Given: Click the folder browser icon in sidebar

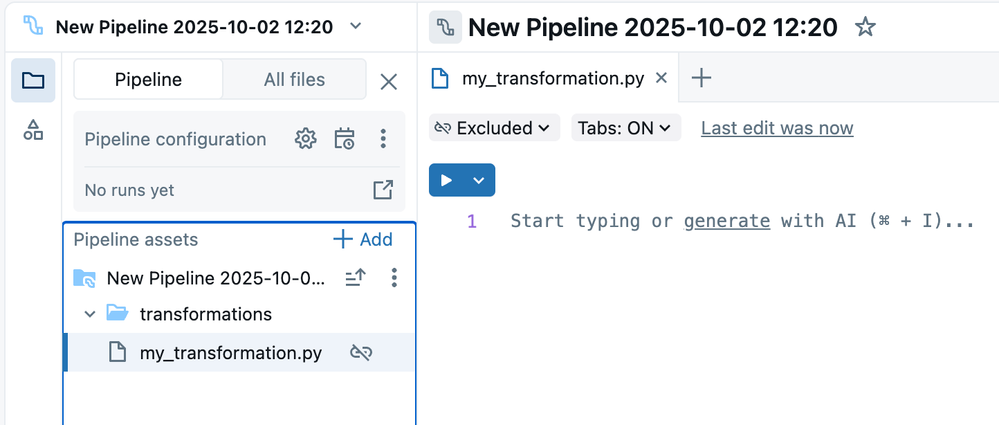Looking at the screenshot, I should click(x=33, y=81).
